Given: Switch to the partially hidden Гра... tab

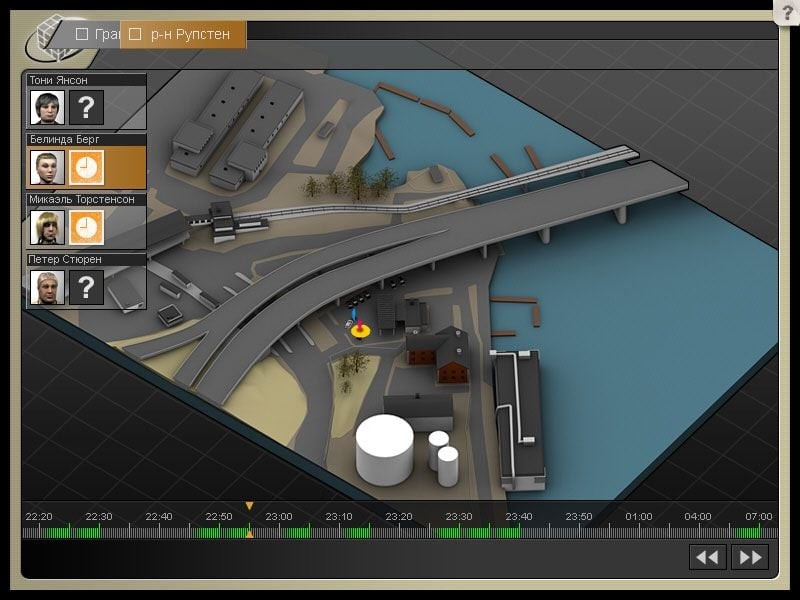Looking at the screenshot, I should point(106,34).
